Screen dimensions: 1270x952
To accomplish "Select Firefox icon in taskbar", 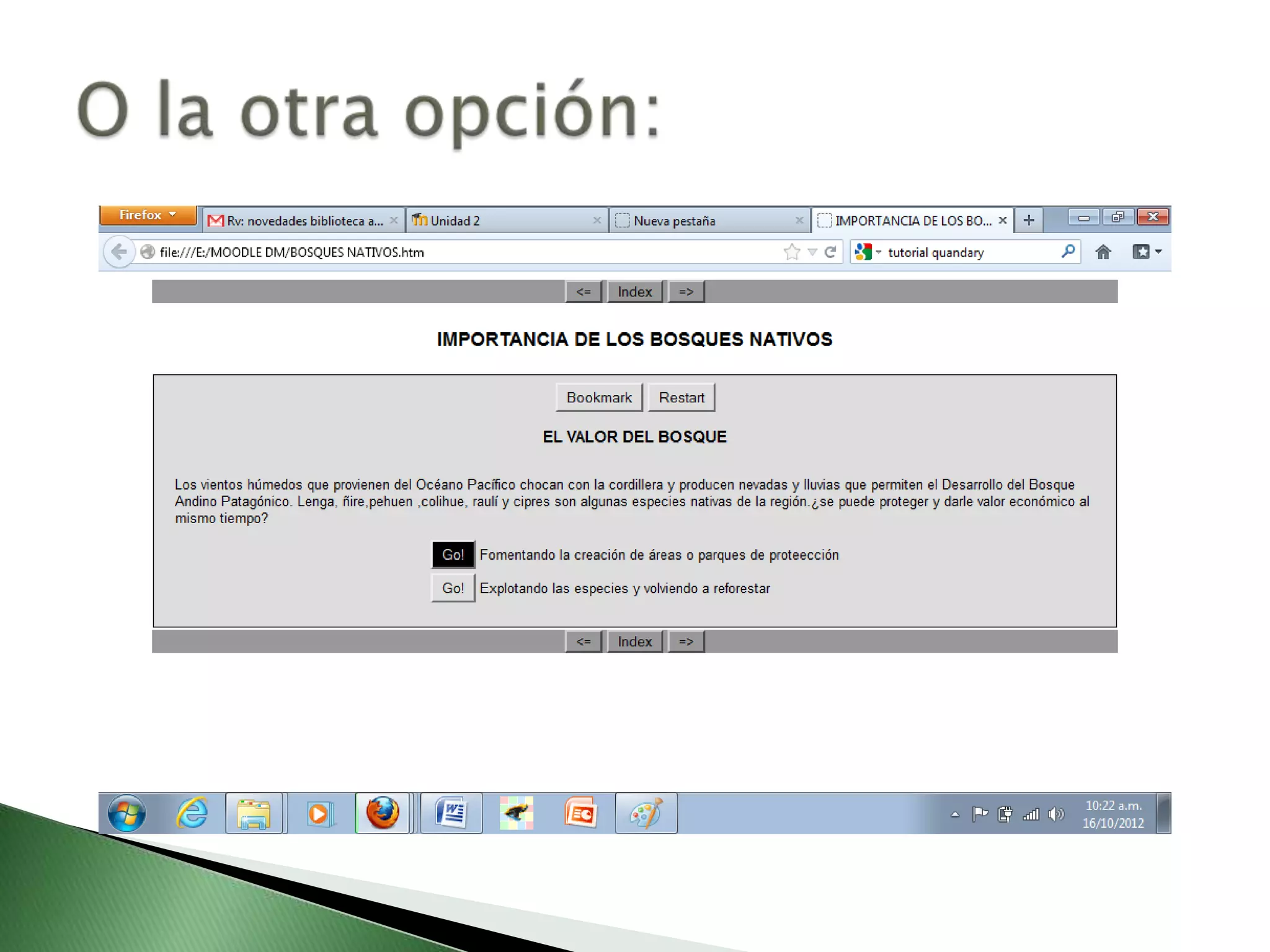I will point(383,813).
